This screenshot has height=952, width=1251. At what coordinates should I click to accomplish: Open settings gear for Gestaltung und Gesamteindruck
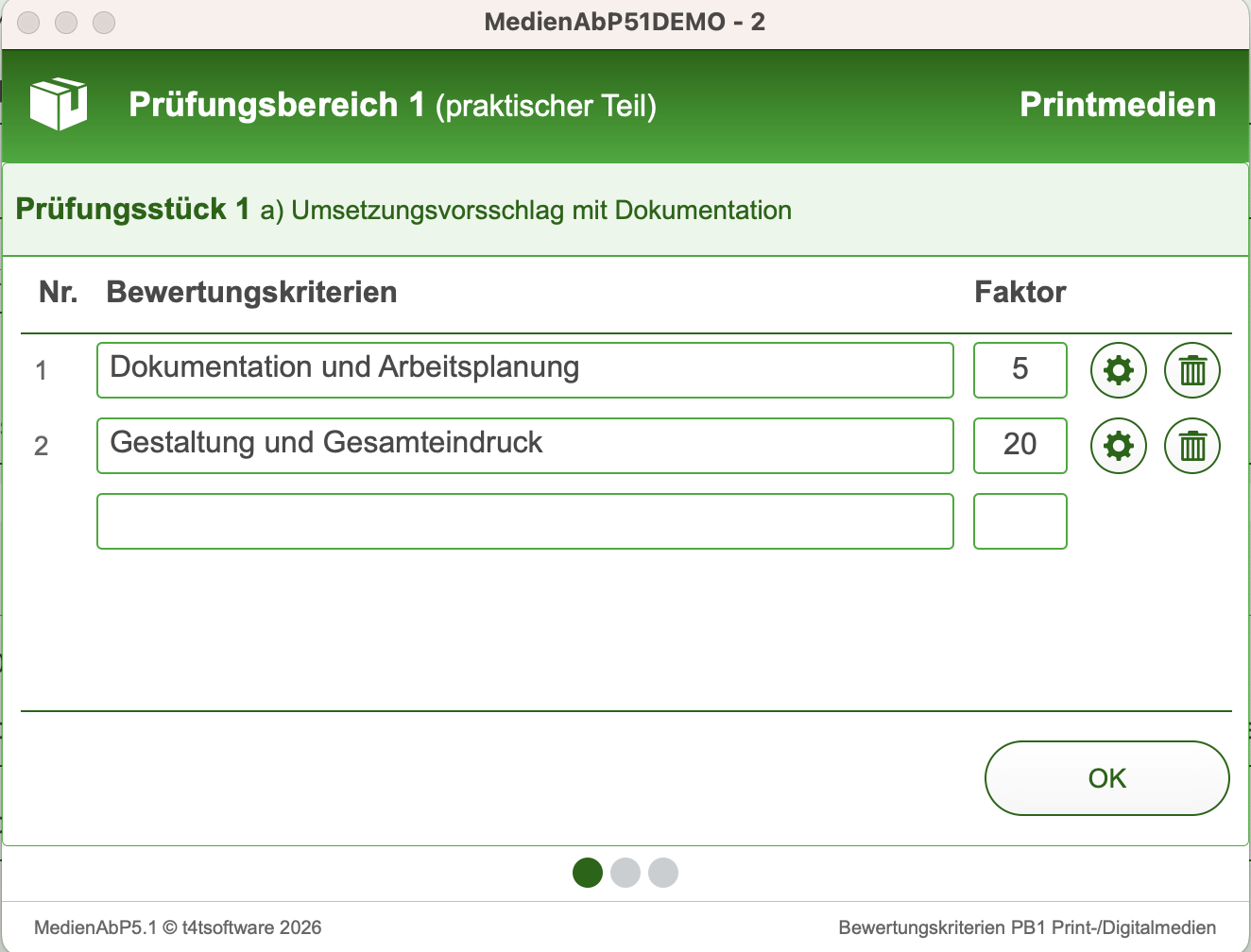(x=1118, y=446)
